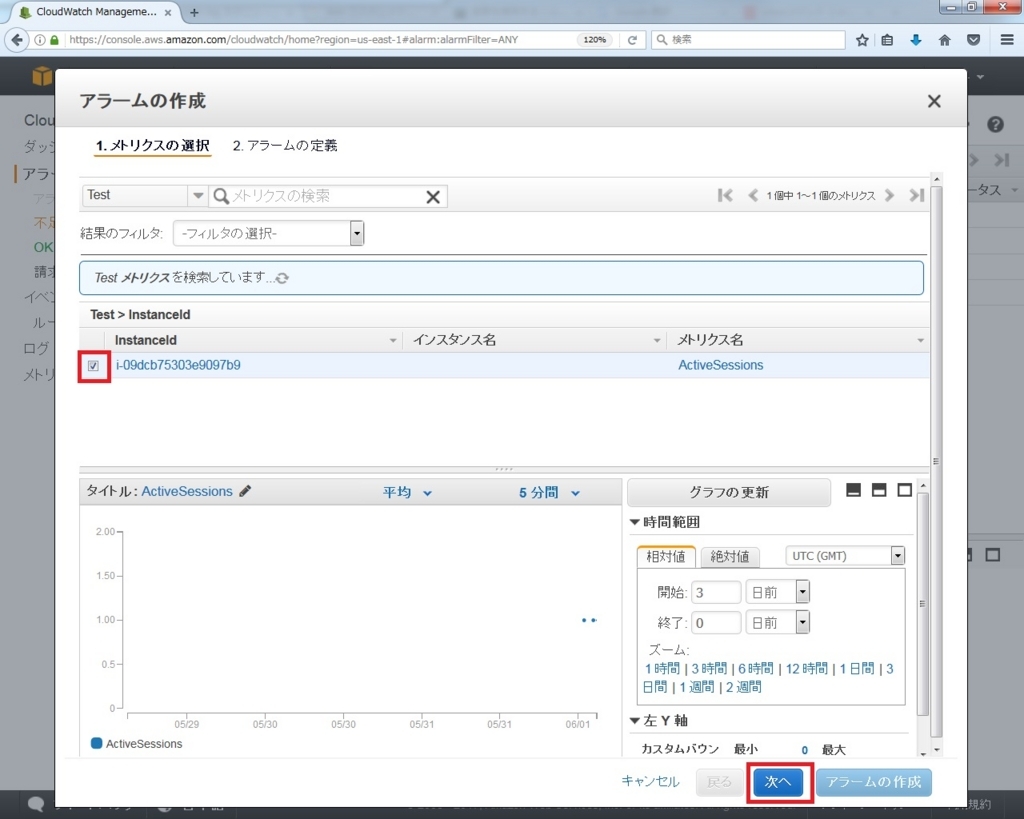Click the キャンセル link
Image resolution: width=1024 pixels, height=819 pixels.
pyautogui.click(x=650, y=782)
